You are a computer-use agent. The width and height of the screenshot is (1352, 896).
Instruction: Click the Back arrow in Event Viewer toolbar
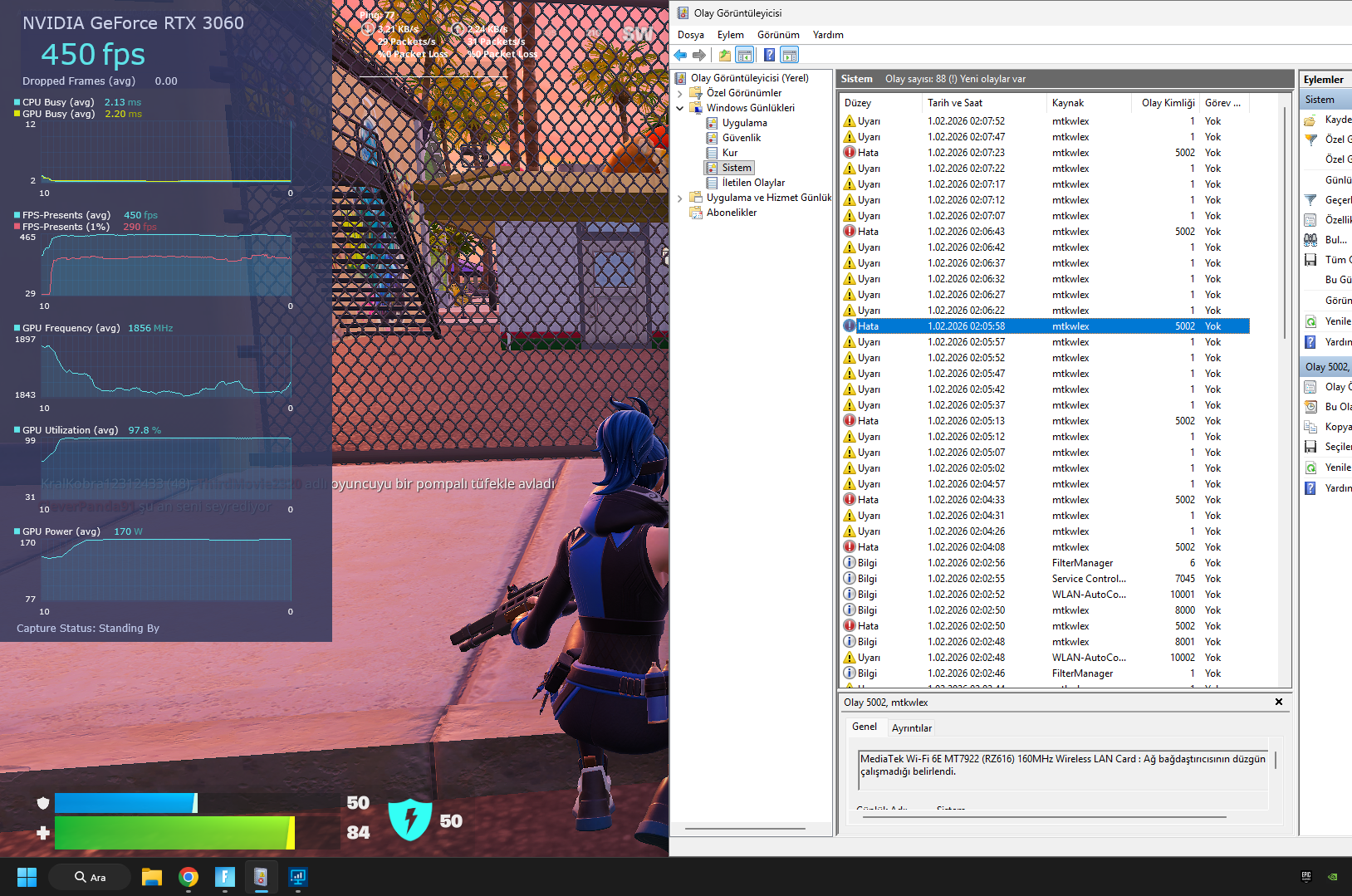coord(680,55)
